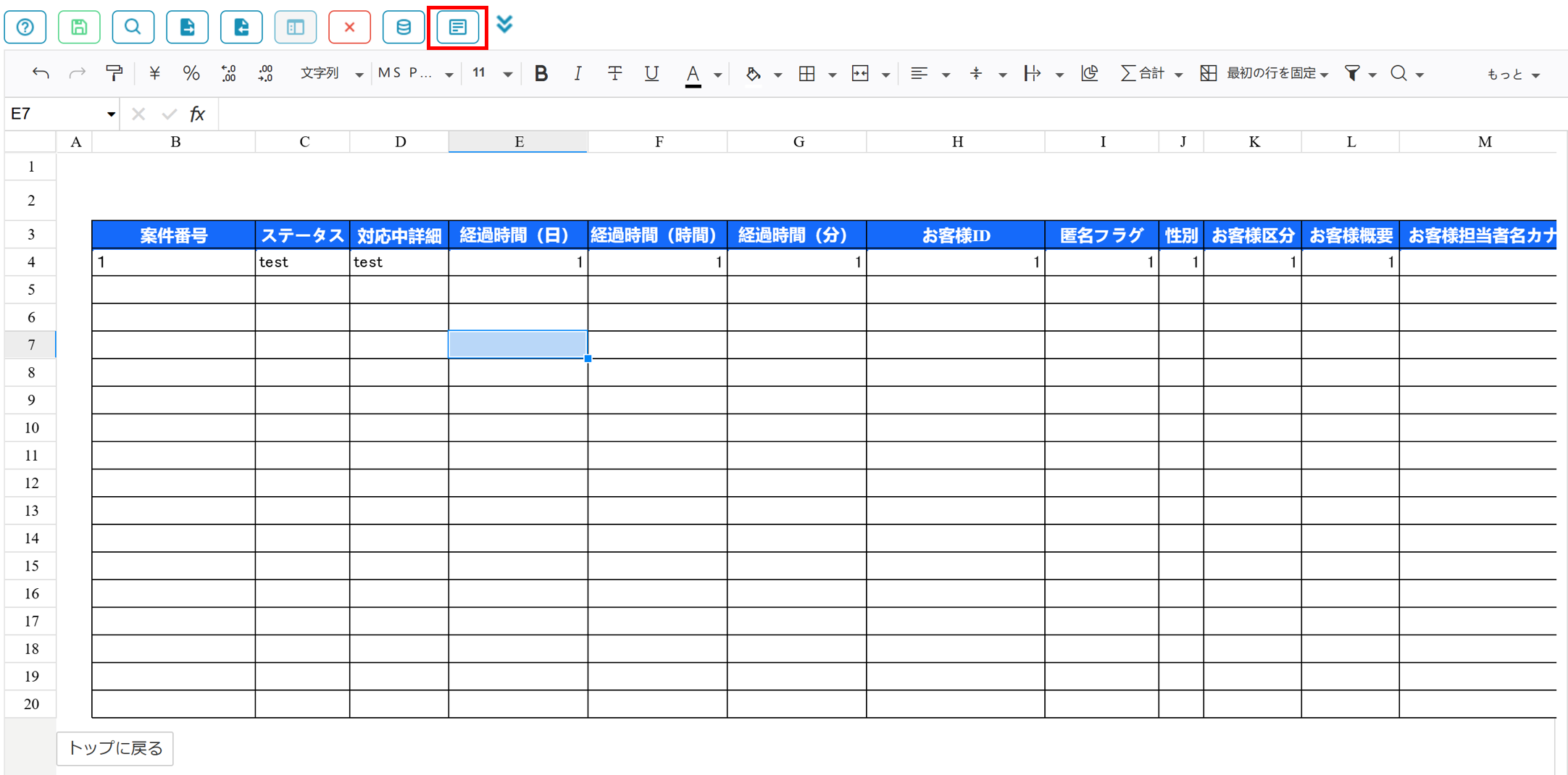The image size is (1568, 775).
Task: Select row 7 header
Action: 30,345
